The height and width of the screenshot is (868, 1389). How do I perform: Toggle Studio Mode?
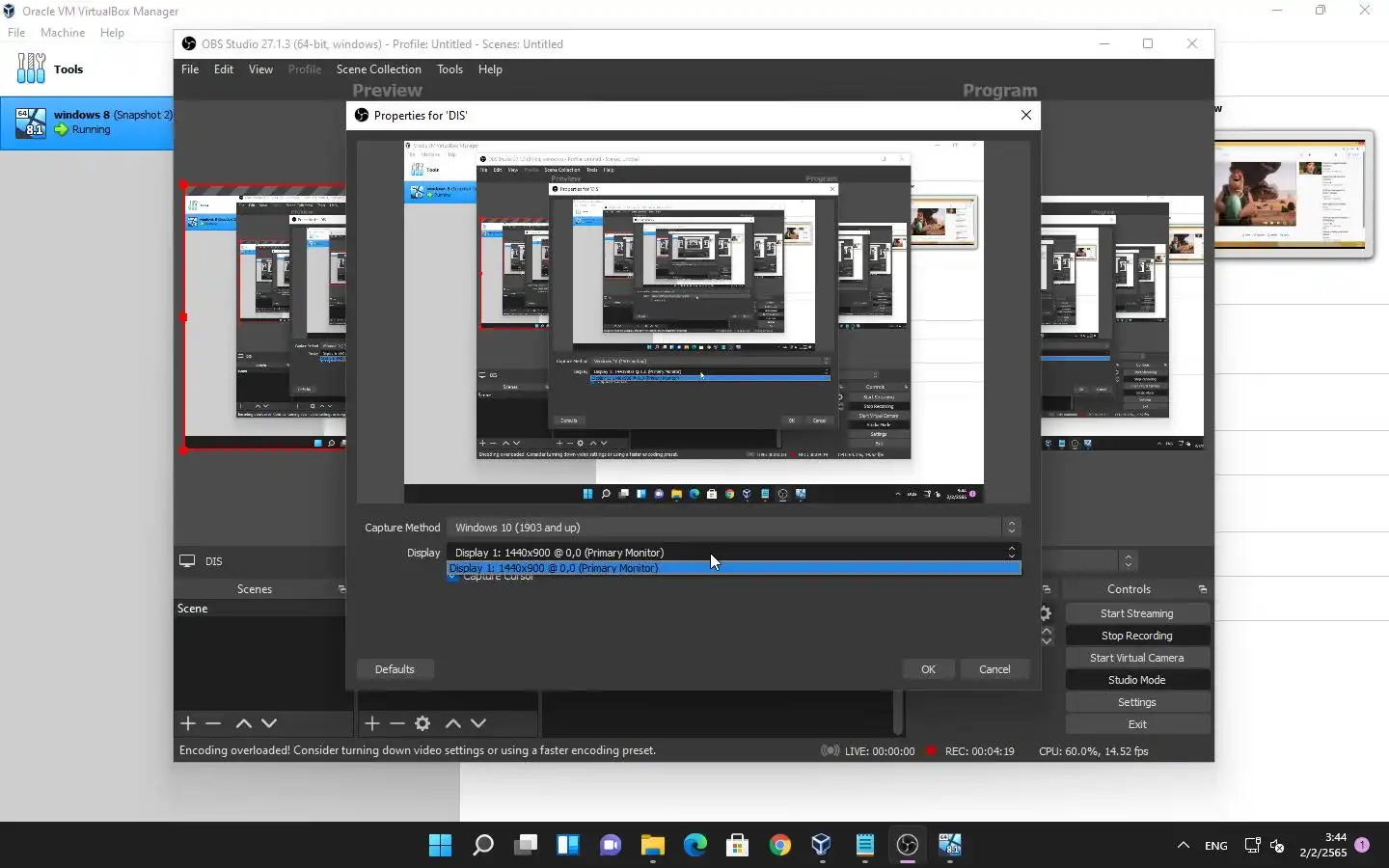tap(1137, 680)
